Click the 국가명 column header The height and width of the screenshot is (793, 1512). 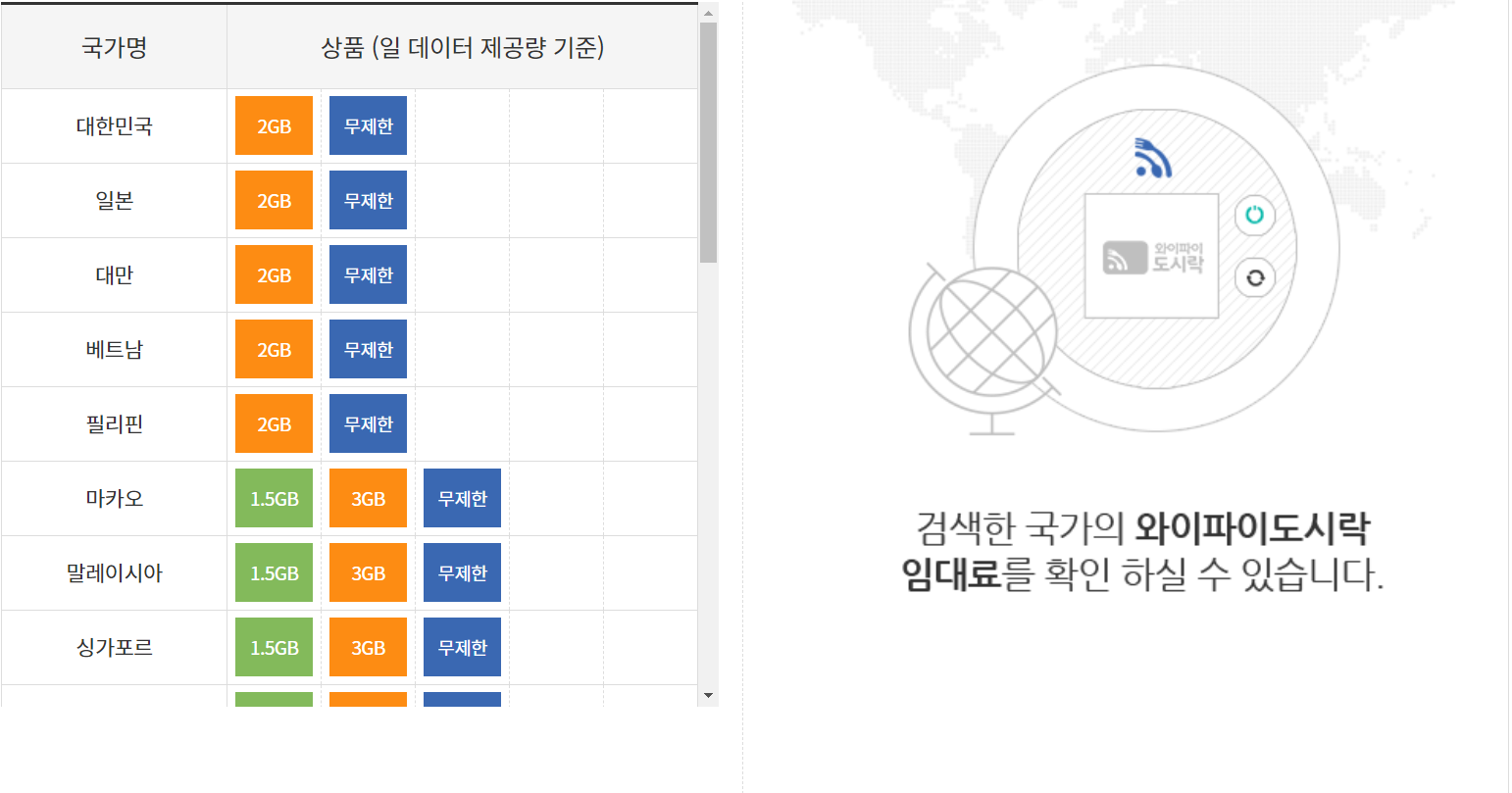coord(113,46)
